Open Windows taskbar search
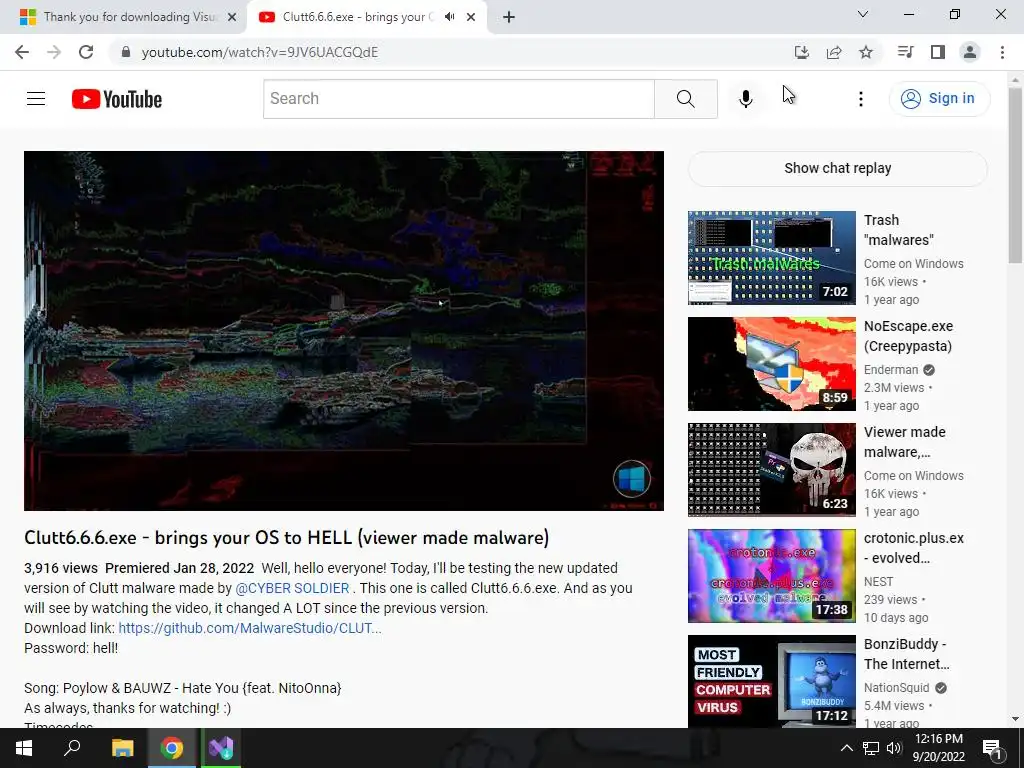The width and height of the screenshot is (1024, 768). [x=72, y=748]
